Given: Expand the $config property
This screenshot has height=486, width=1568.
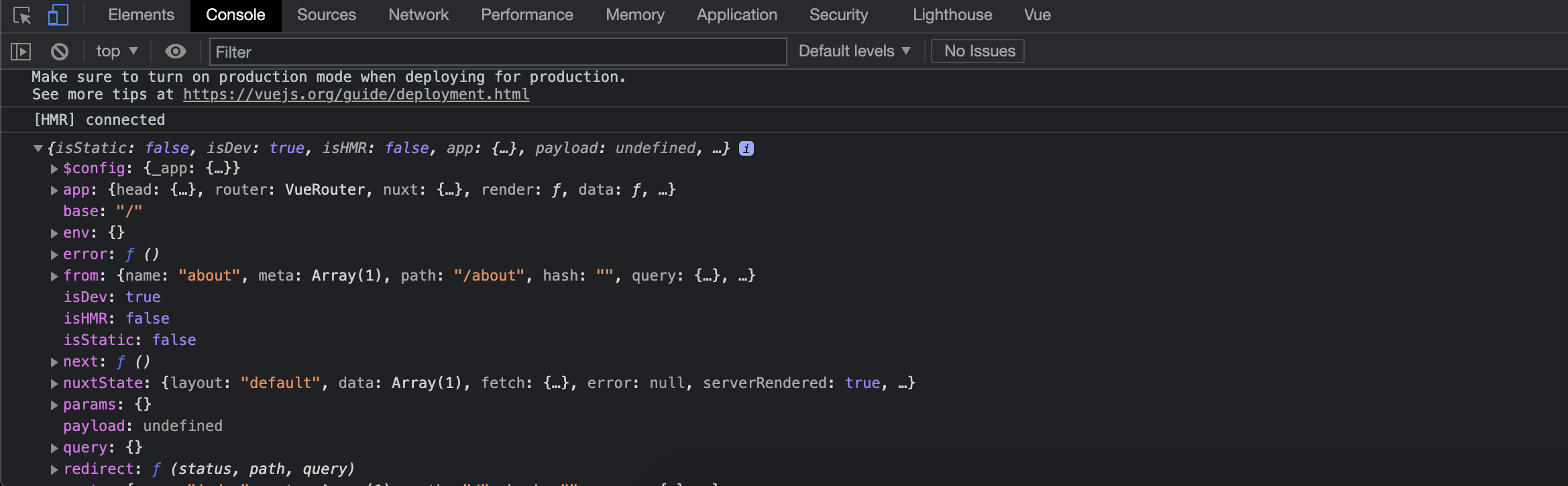Looking at the screenshot, I should point(54,169).
